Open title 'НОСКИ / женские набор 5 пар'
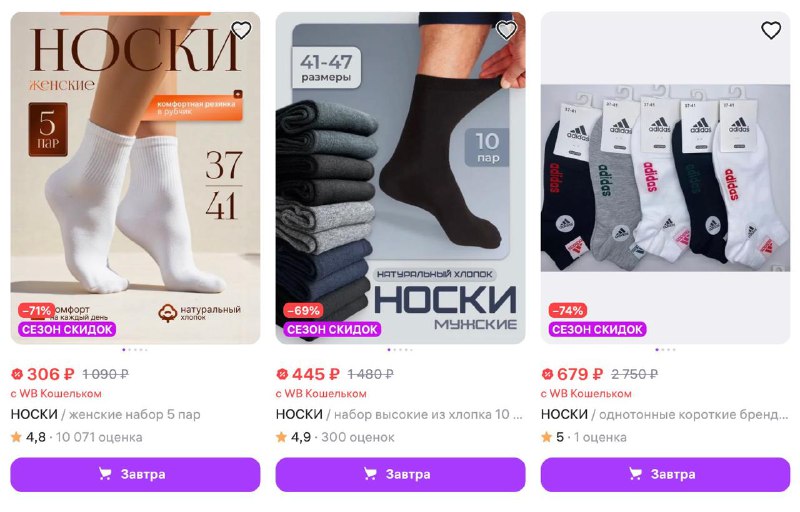 106,414
